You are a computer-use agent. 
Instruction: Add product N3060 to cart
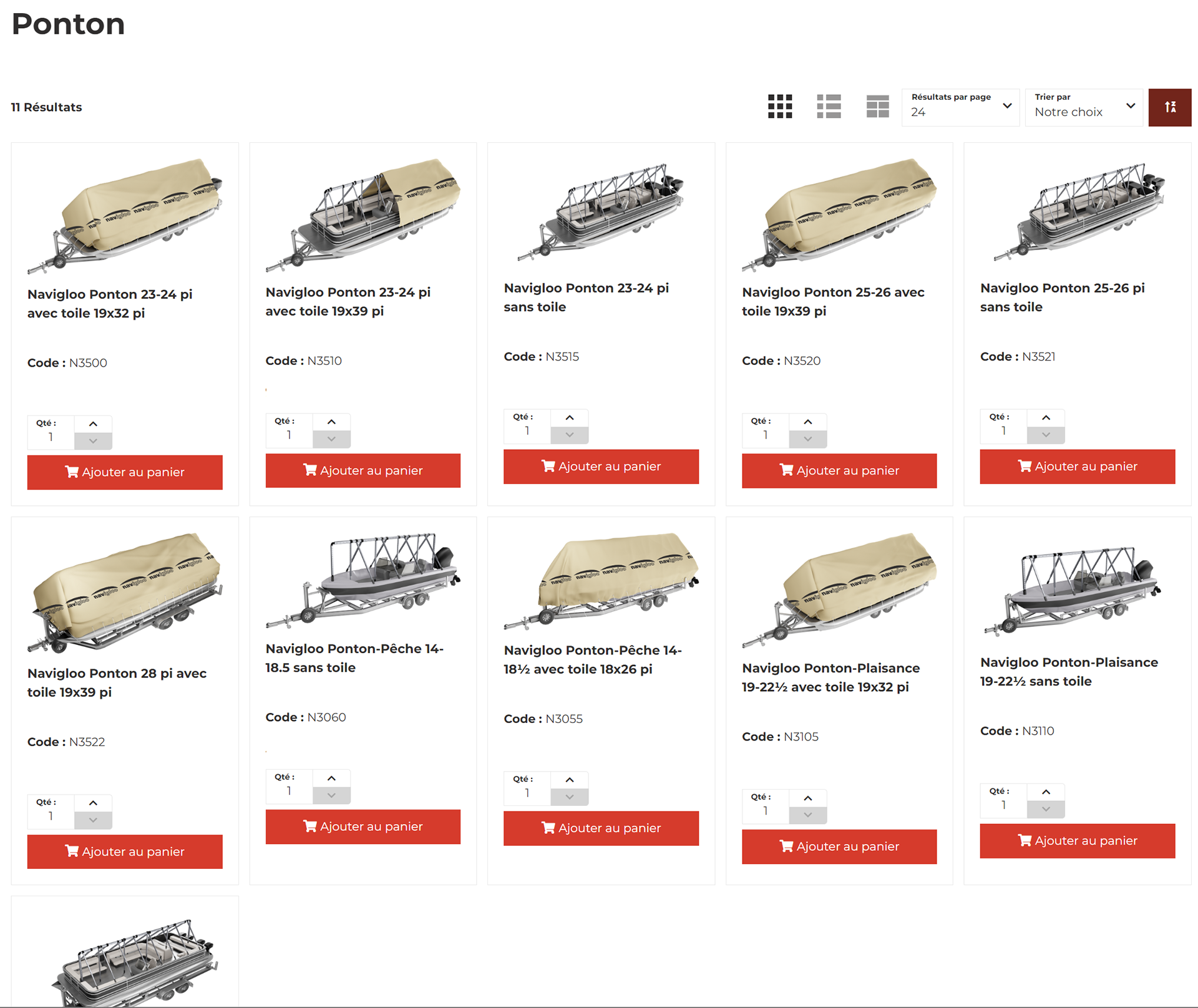[x=363, y=826]
